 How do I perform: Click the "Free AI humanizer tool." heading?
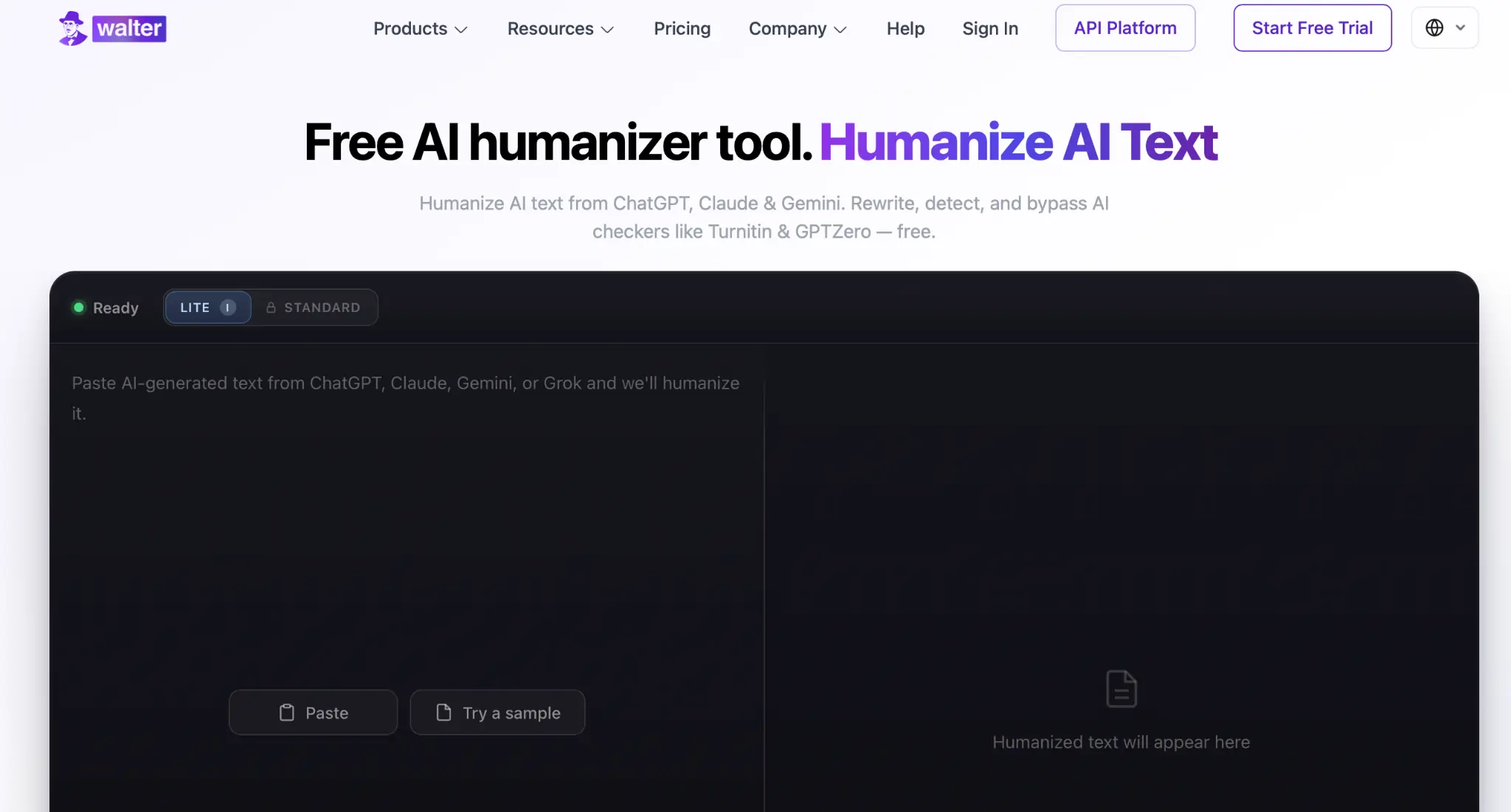[558, 142]
